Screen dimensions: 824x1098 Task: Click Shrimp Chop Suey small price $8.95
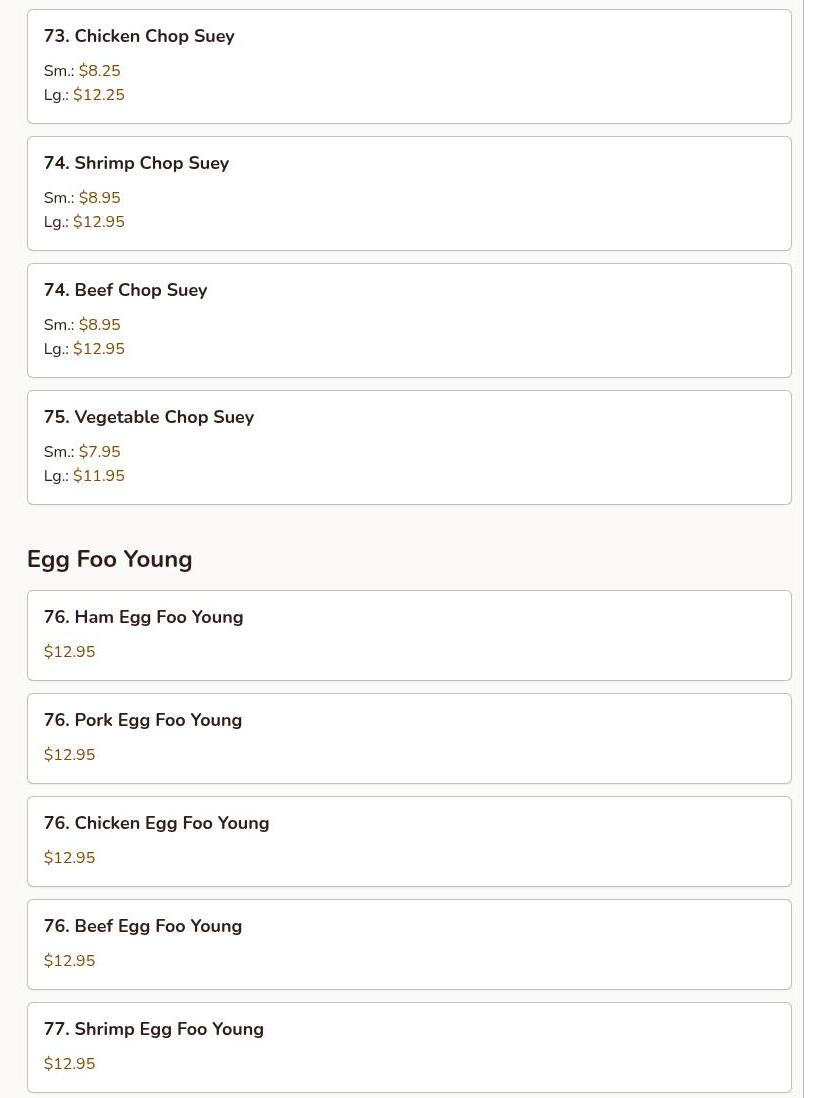pos(99,198)
